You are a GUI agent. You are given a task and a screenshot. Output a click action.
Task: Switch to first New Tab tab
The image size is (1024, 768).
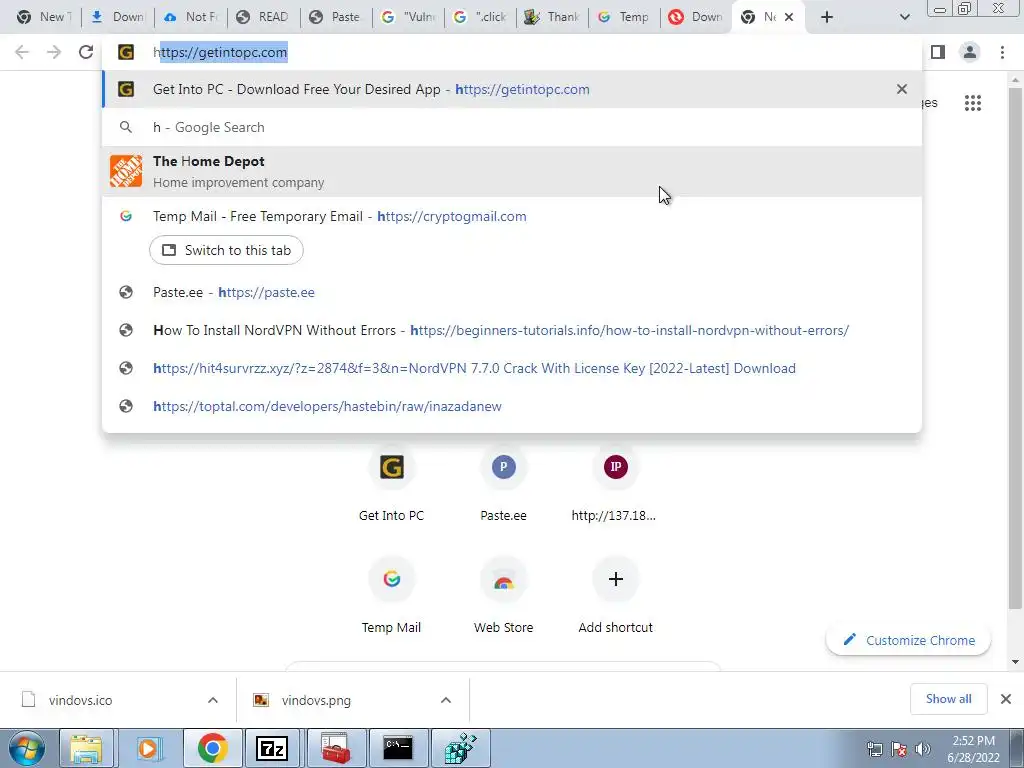pos(44,17)
